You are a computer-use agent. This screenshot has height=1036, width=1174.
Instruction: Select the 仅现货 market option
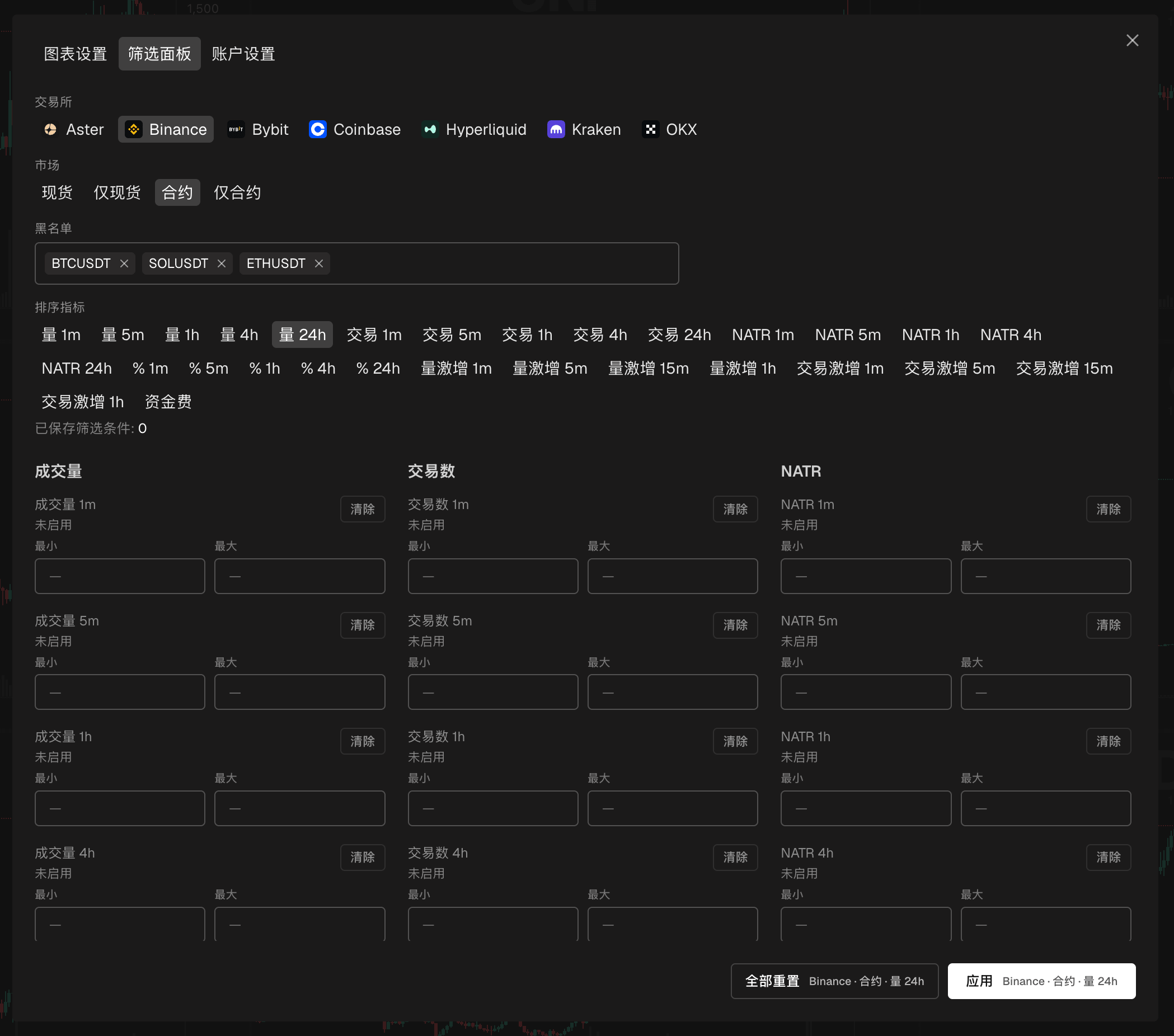click(117, 192)
